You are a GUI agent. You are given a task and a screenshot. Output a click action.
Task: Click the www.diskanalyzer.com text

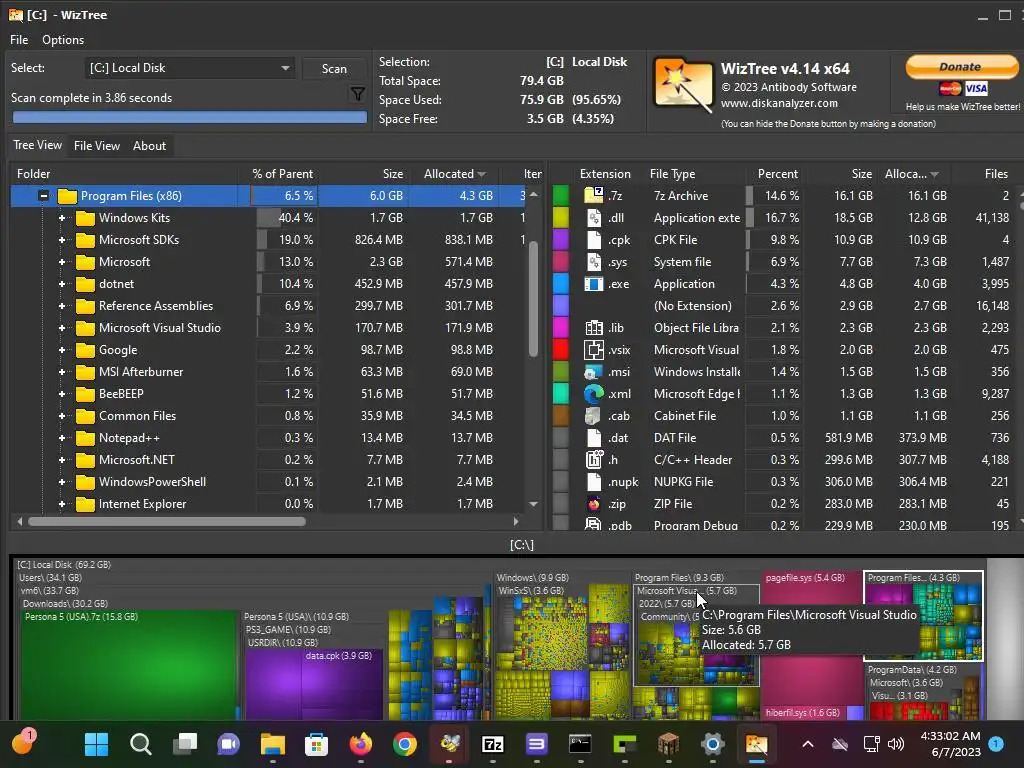tap(779, 103)
